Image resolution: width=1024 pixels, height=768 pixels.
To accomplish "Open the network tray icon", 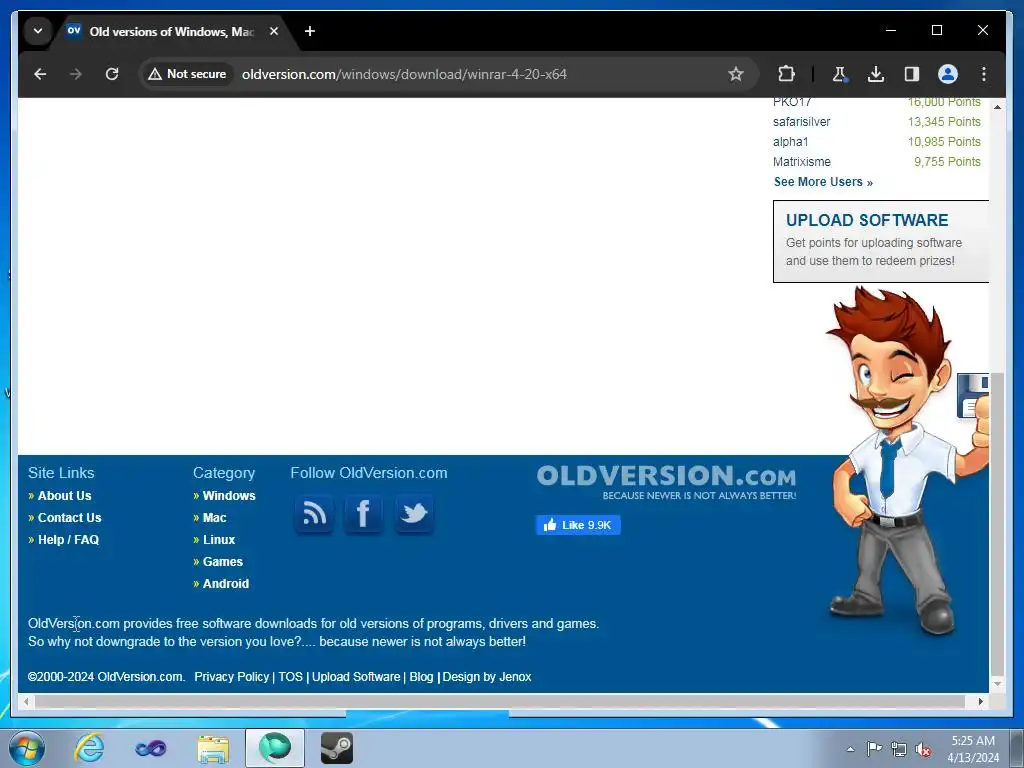I will 899,749.
